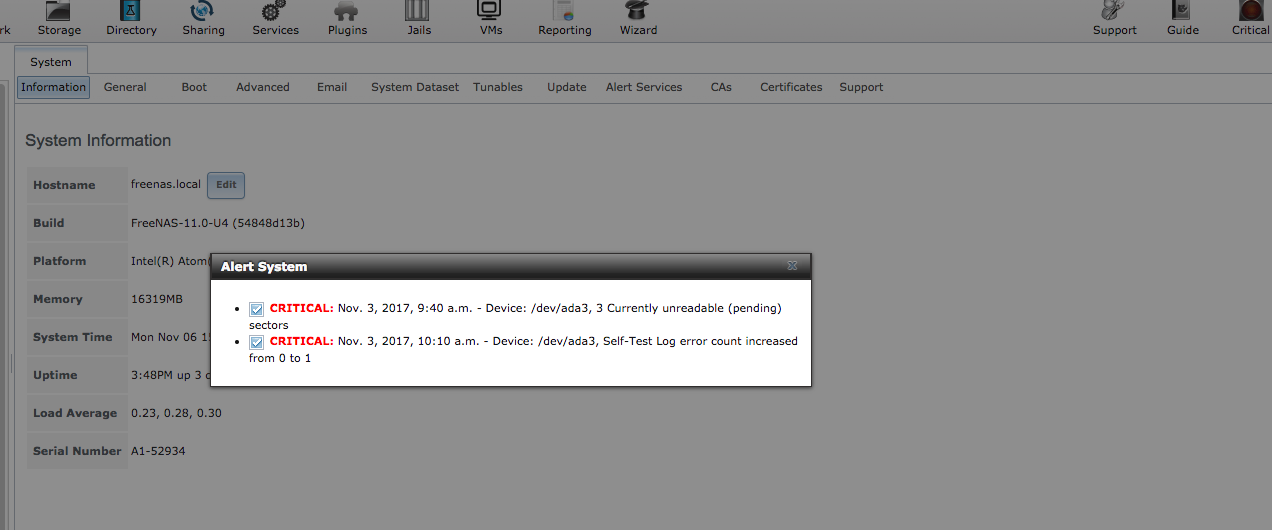
Task: Click the FreeNAS-11.0-U4 build value
Action: tap(218, 223)
